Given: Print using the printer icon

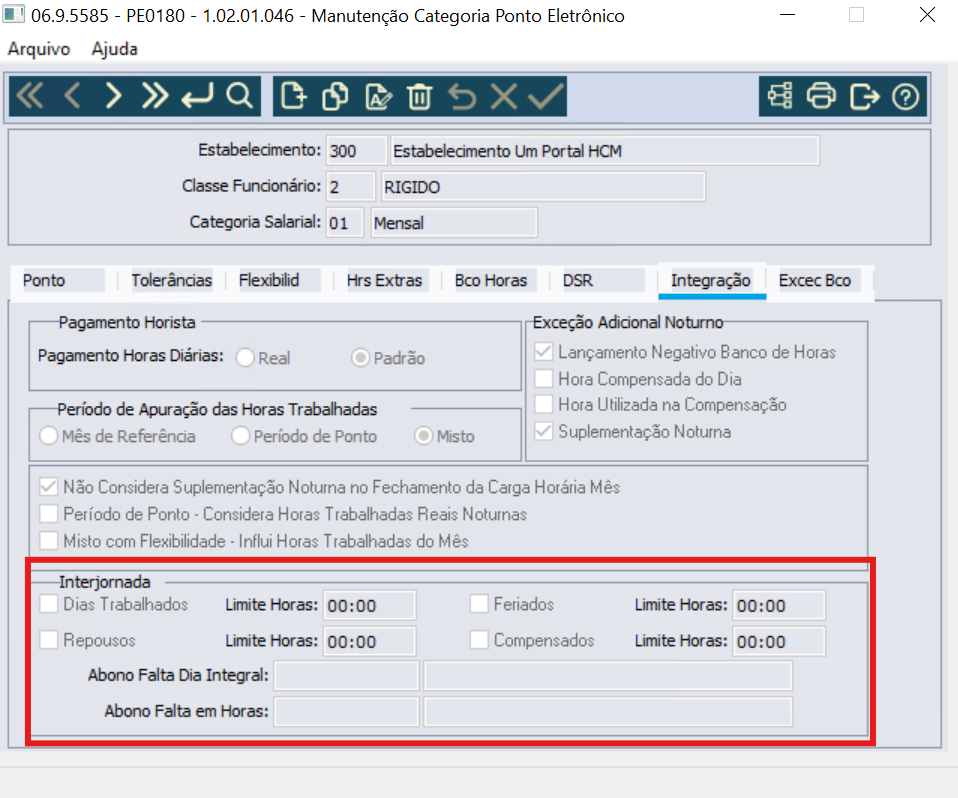Looking at the screenshot, I should click(x=821, y=96).
